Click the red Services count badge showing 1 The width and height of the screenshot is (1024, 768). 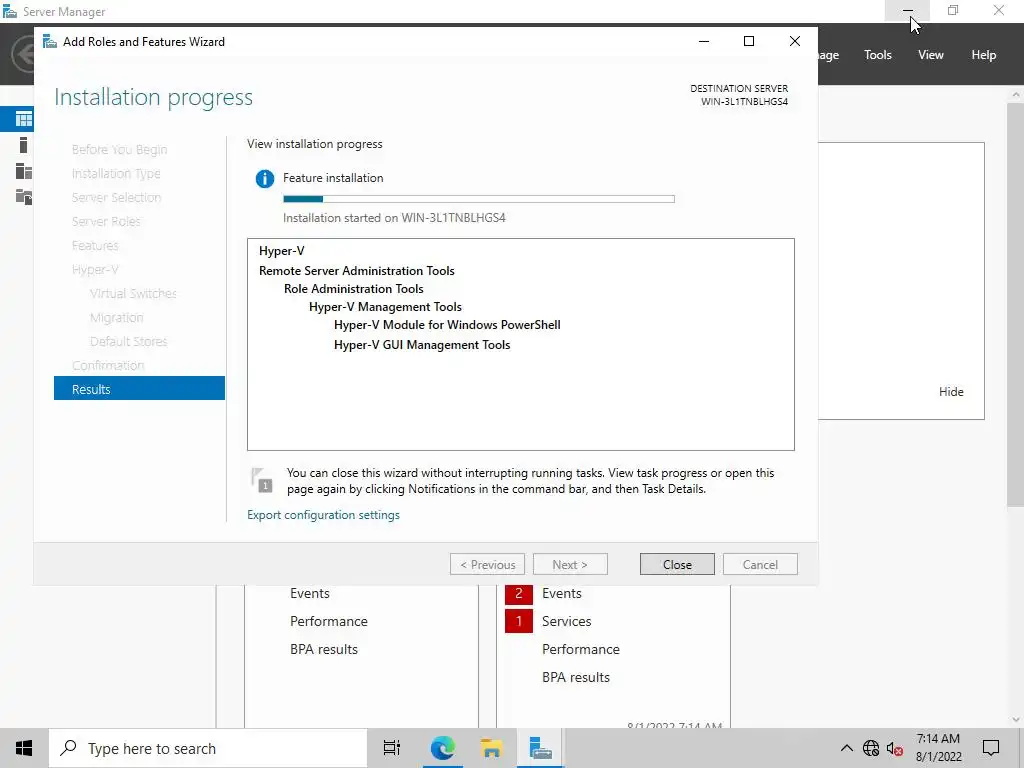pyautogui.click(x=519, y=621)
